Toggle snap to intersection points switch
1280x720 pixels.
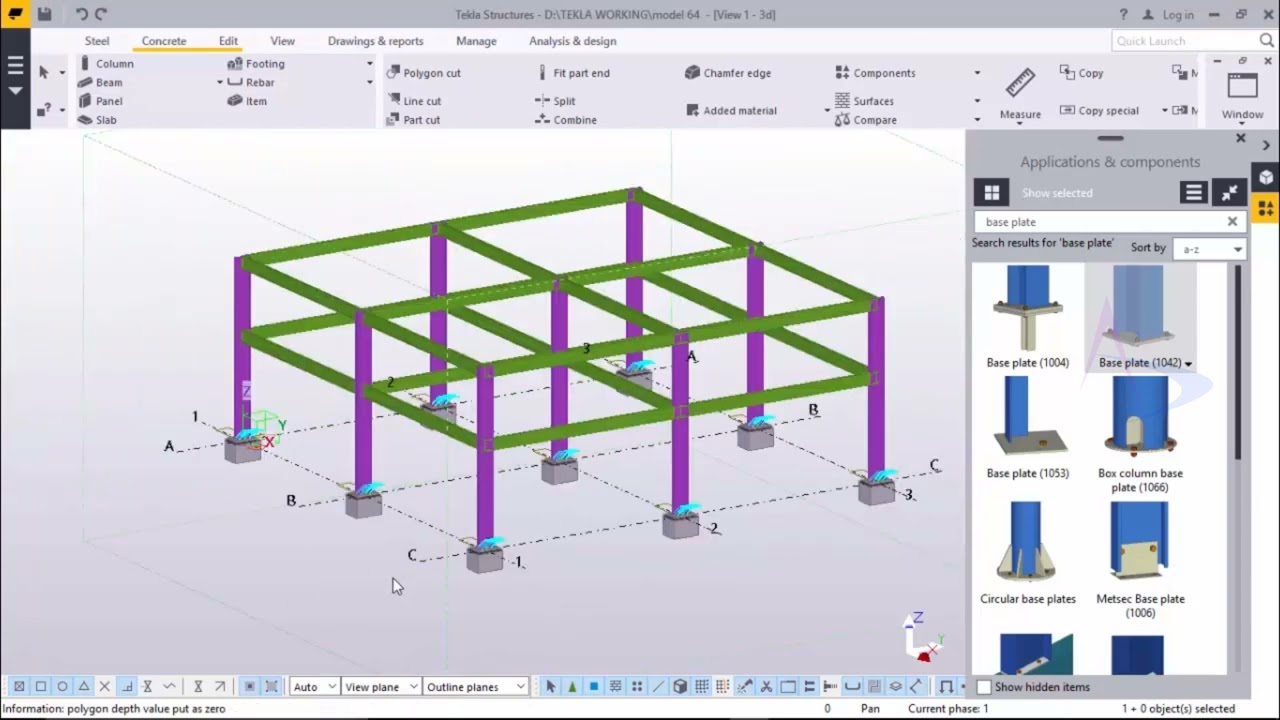click(x=105, y=687)
